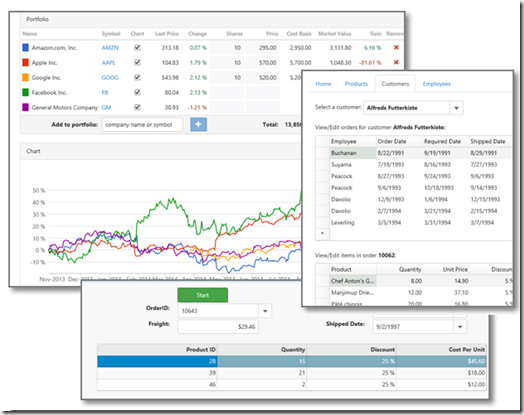The image size is (524, 415).
Task: Sort items by Unit Price header
Action: pyautogui.click(x=446, y=269)
